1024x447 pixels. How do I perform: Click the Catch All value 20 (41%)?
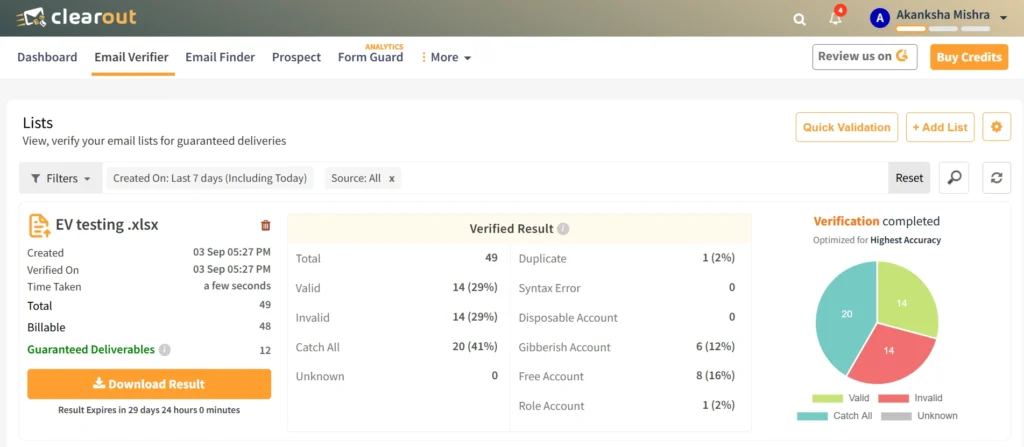475,346
